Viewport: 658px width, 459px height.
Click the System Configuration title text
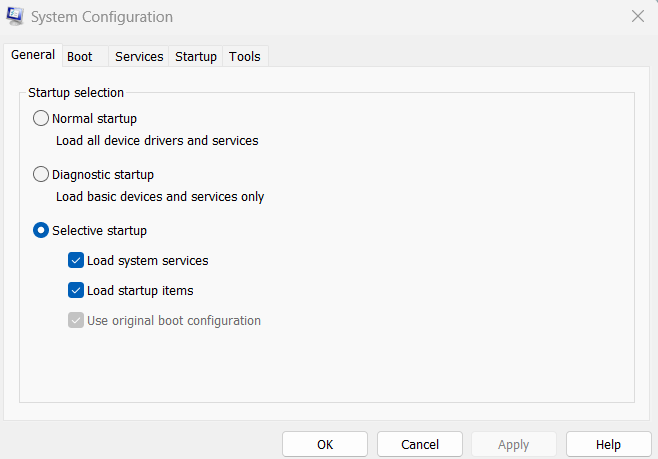coord(102,17)
